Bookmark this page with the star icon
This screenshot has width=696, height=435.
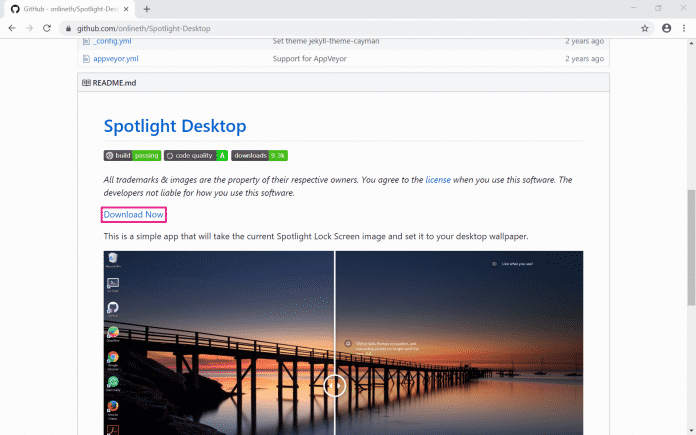point(645,28)
